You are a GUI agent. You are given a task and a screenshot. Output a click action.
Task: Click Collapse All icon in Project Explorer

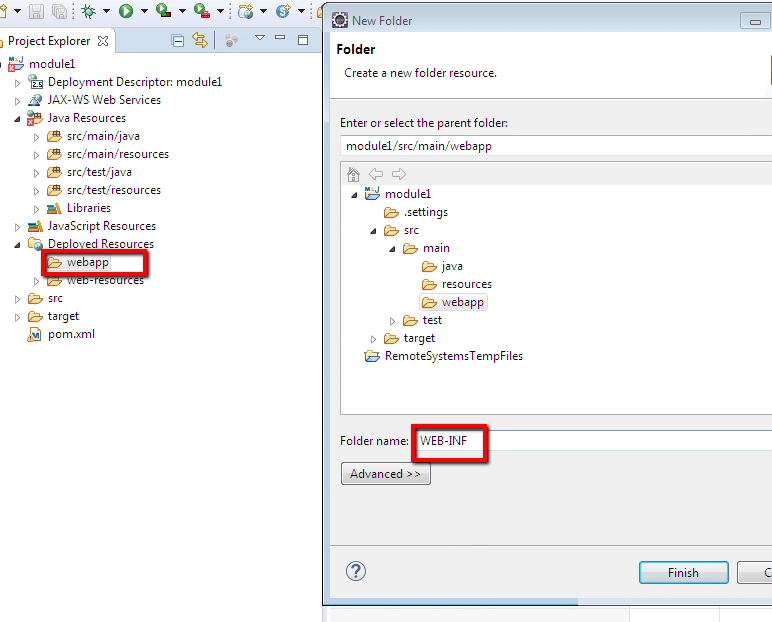178,41
